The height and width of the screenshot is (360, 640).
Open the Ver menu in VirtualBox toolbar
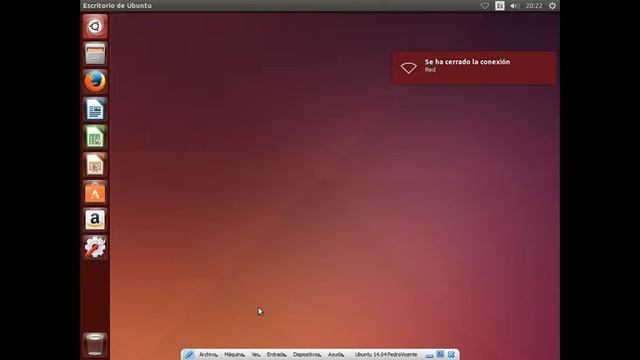[256, 355]
